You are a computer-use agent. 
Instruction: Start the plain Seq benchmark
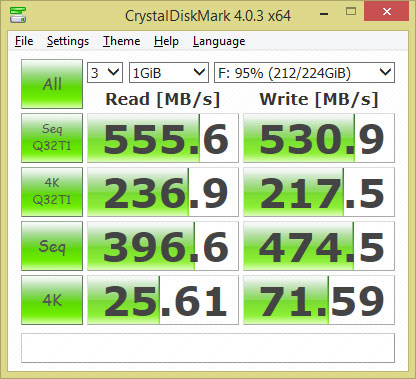pos(52,246)
